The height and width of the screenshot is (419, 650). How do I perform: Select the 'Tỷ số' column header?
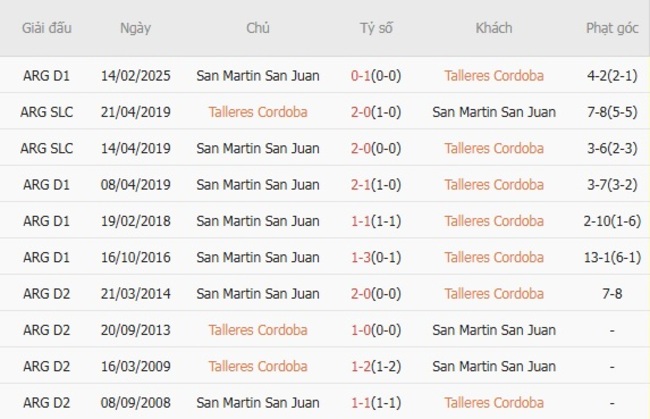pos(376,28)
